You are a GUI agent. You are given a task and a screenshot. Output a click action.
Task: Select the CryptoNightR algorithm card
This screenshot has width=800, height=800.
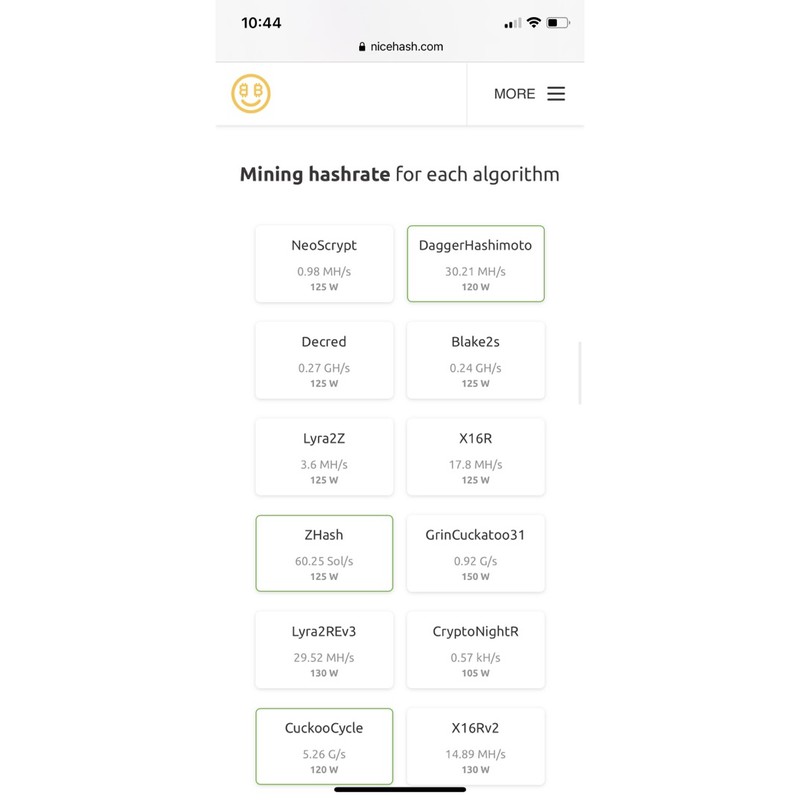(x=475, y=650)
